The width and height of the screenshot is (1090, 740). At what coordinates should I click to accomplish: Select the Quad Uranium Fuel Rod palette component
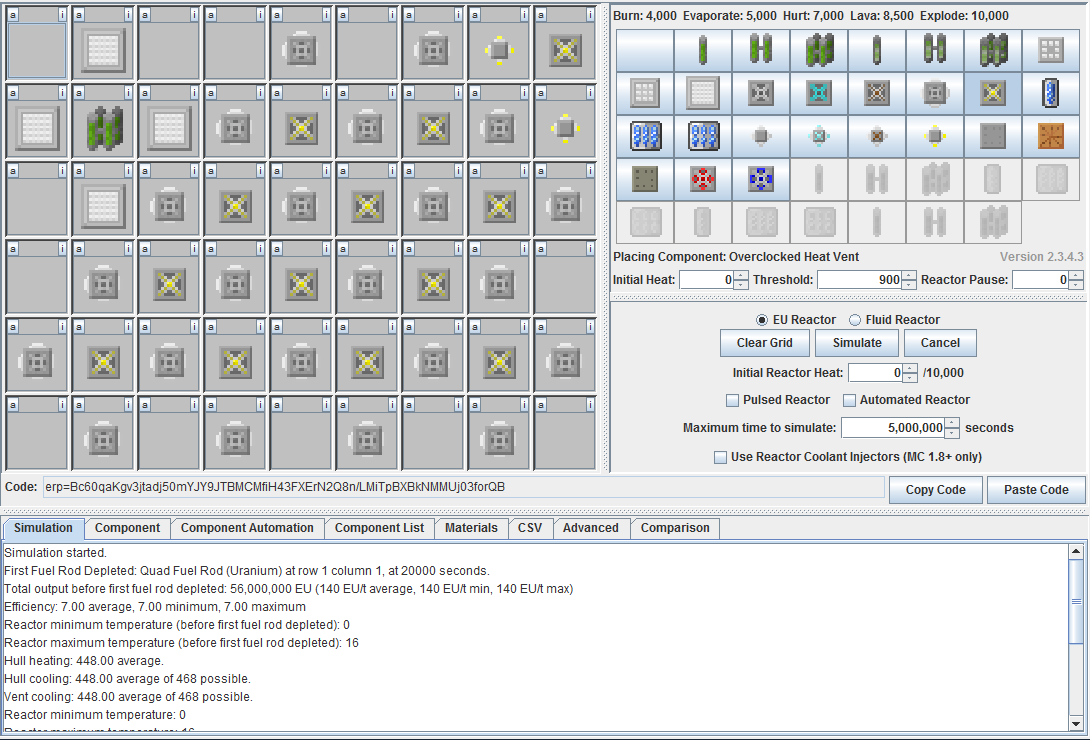[x=819, y=50]
